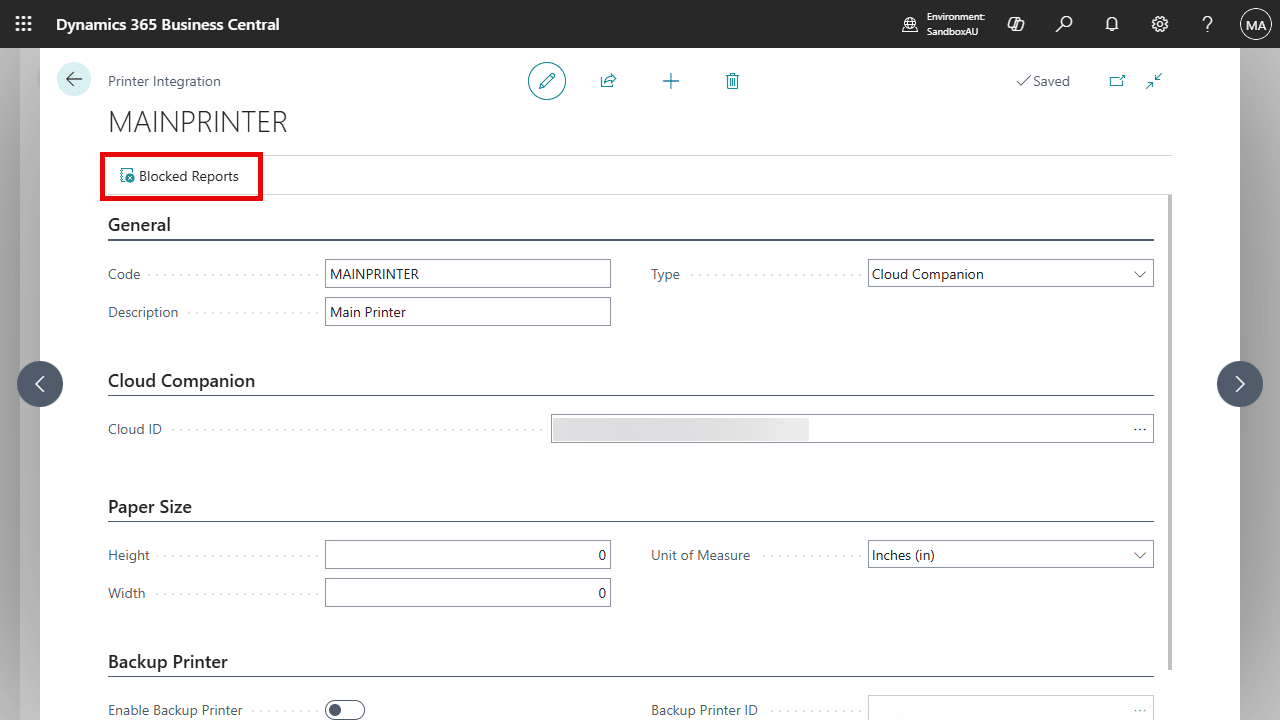Open the Copilot icon in header
Image resolution: width=1280 pixels, height=720 pixels.
(1016, 24)
